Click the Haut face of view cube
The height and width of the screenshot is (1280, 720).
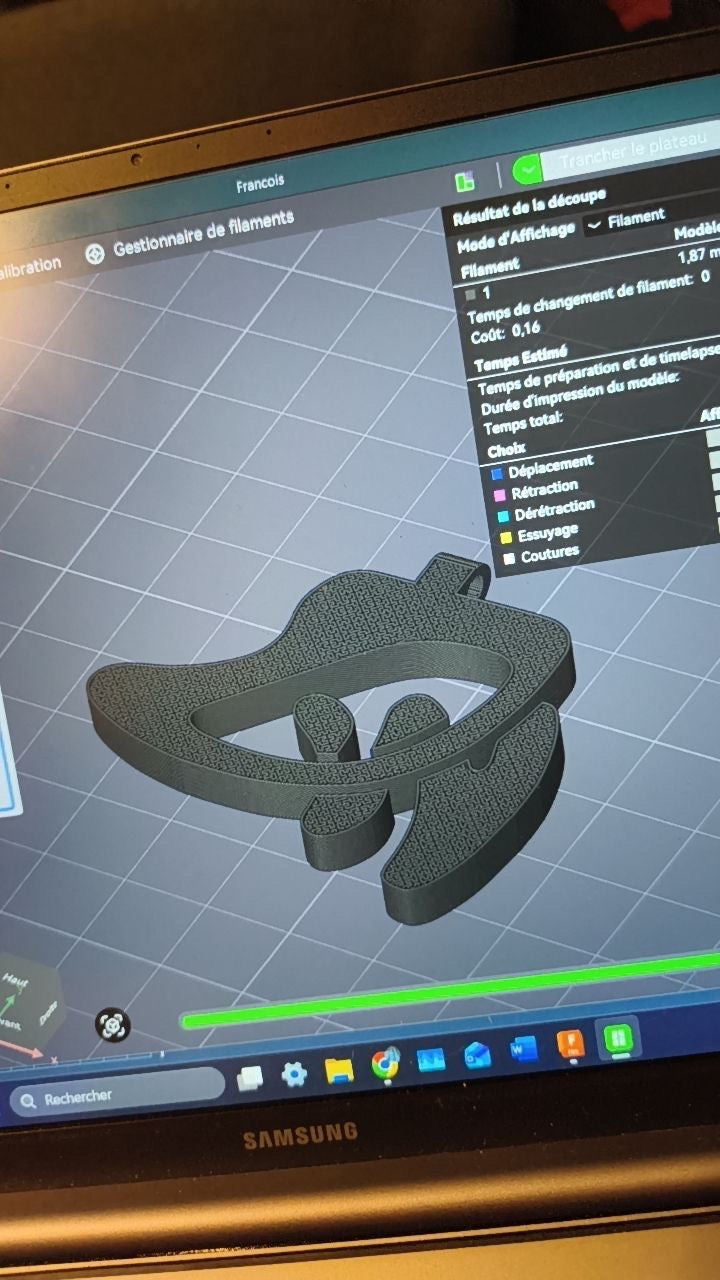[16, 980]
